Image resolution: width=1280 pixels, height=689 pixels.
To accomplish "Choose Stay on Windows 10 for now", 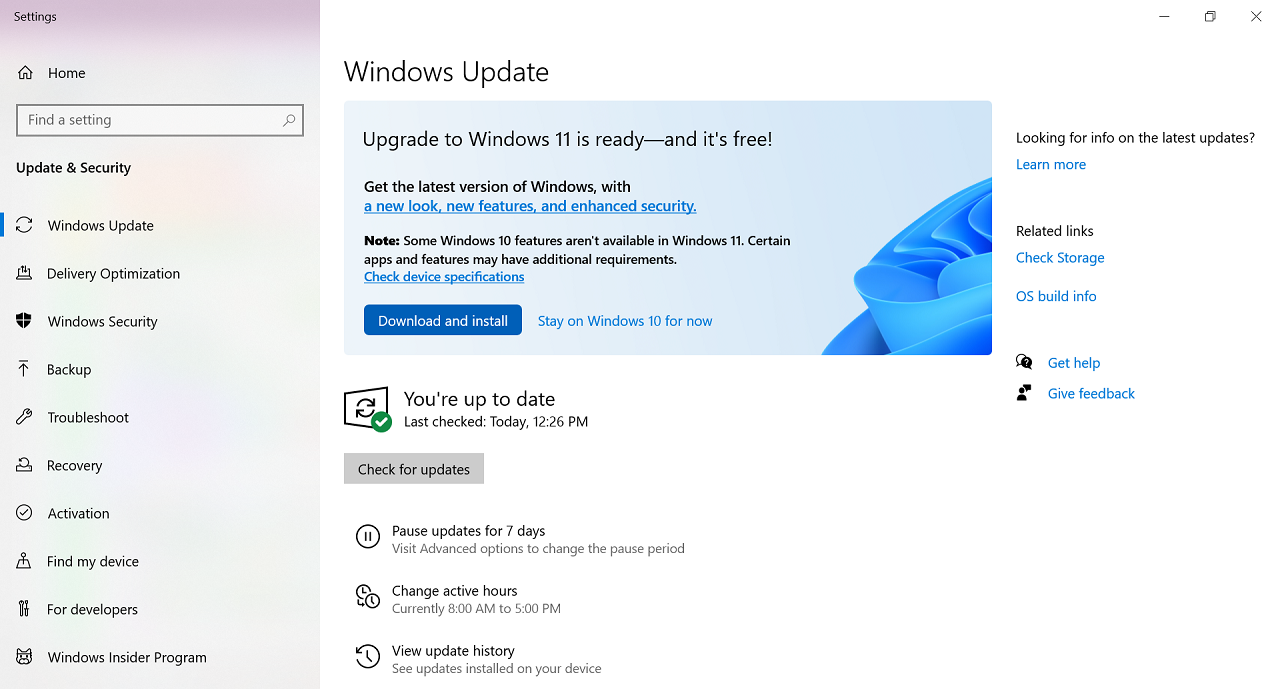I will coord(625,321).
